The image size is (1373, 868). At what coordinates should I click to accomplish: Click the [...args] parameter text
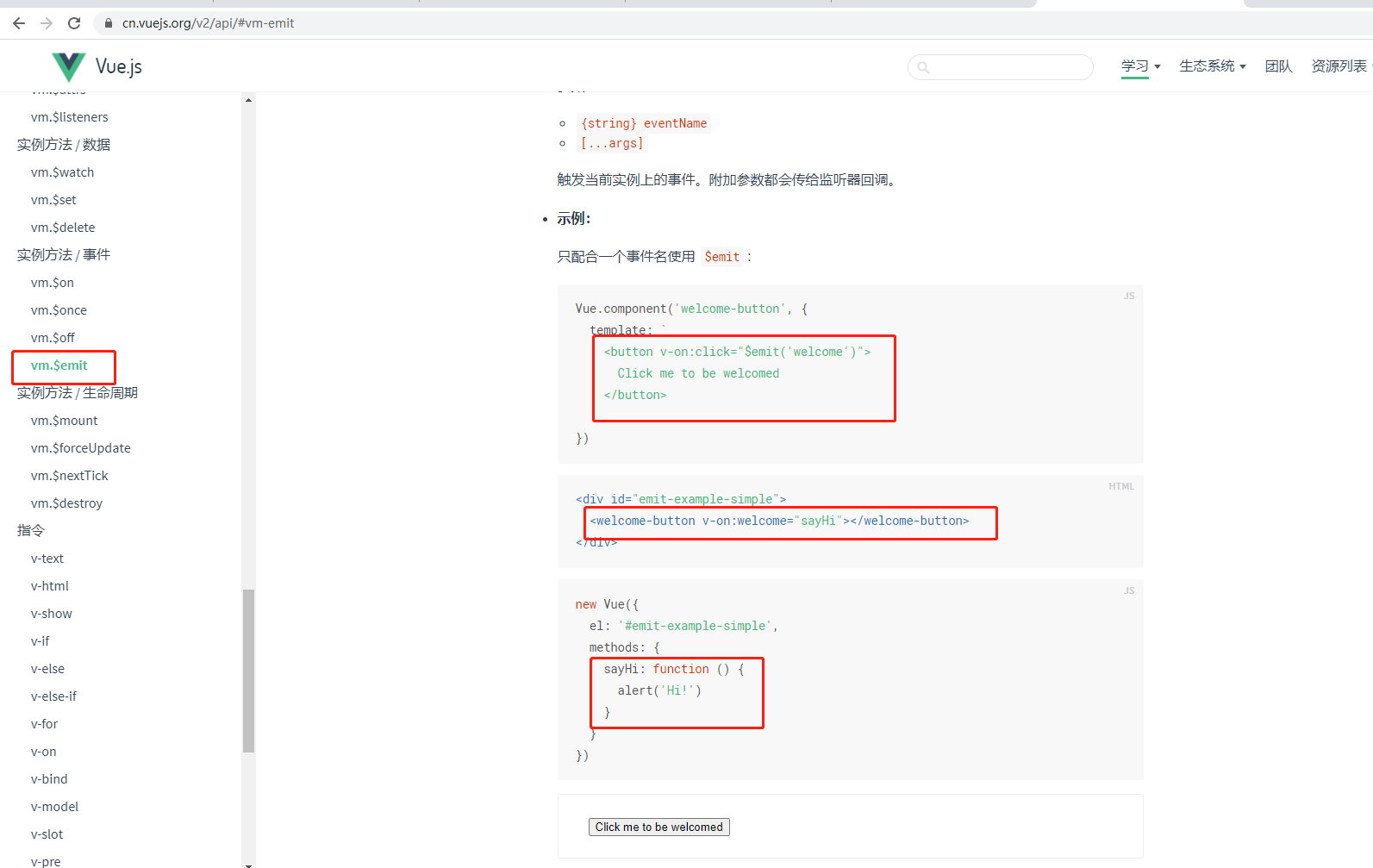click(612, 143)
